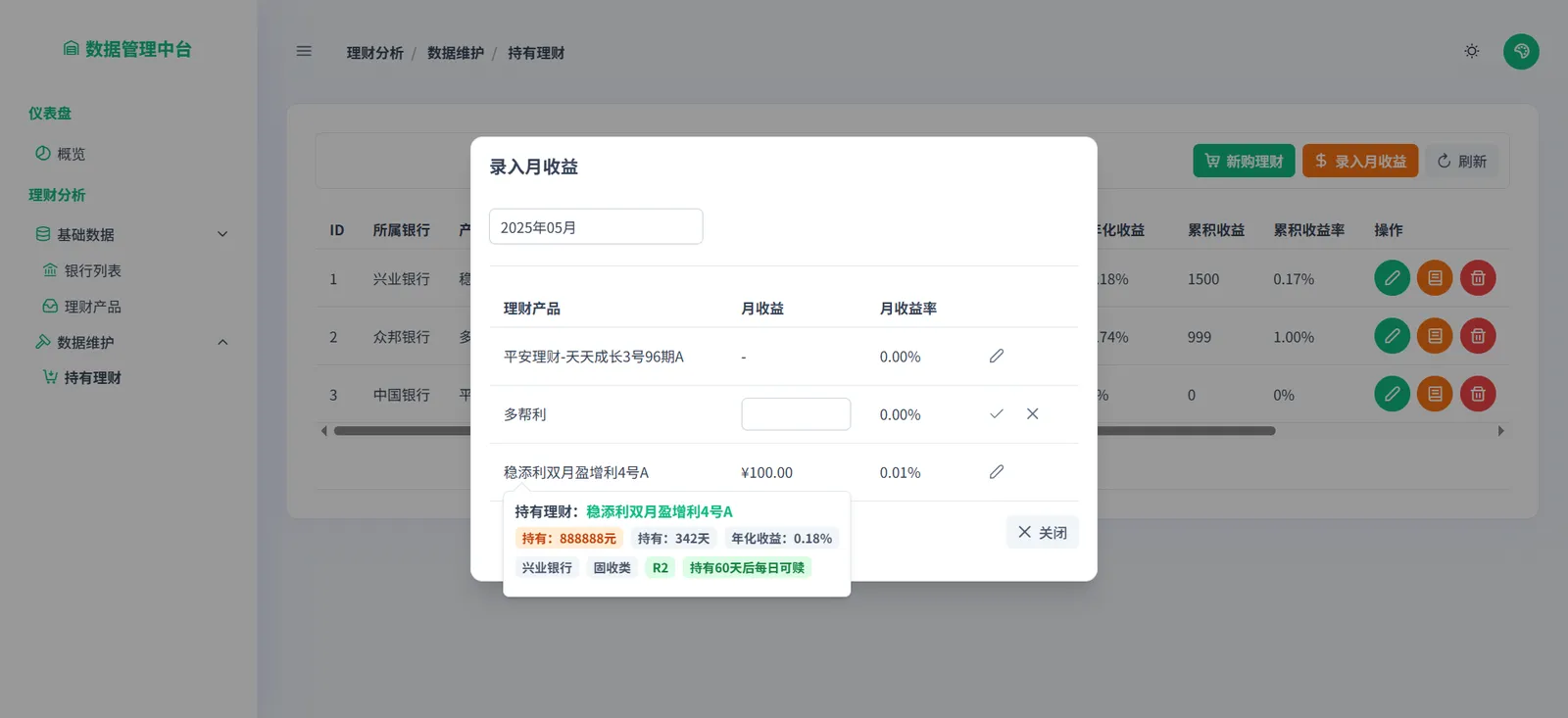
Task: Edit row 1 with green pencil button
Action: pos(1392,278)
